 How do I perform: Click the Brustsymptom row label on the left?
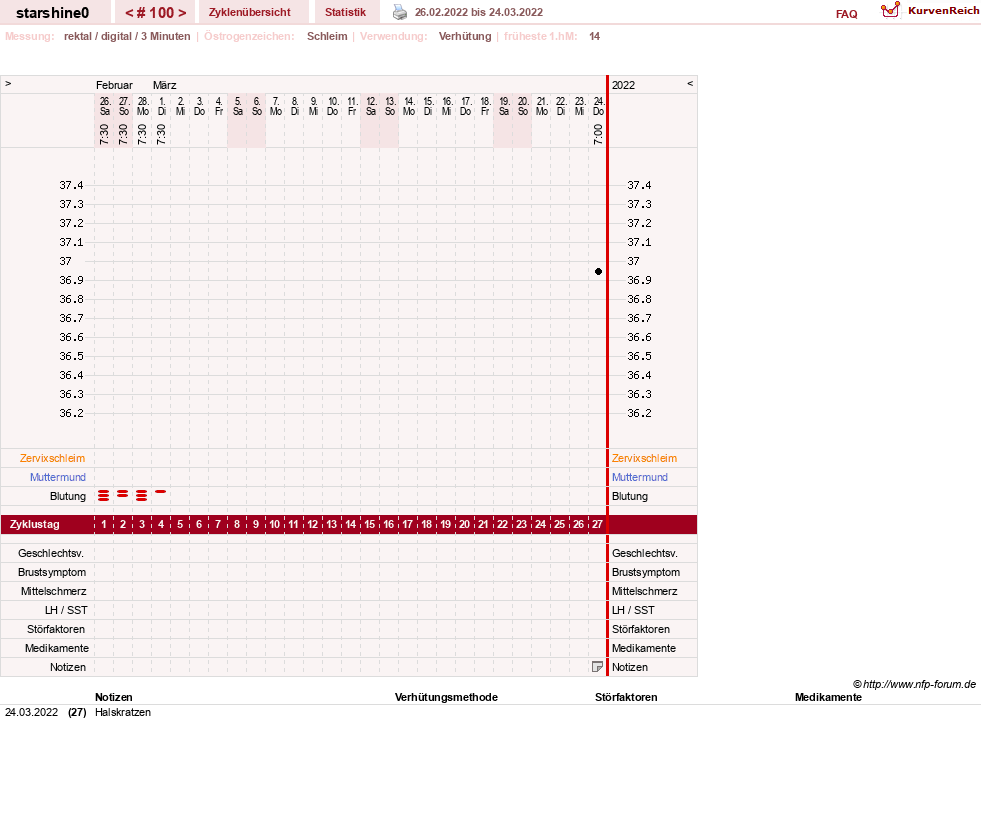[52, 572]
